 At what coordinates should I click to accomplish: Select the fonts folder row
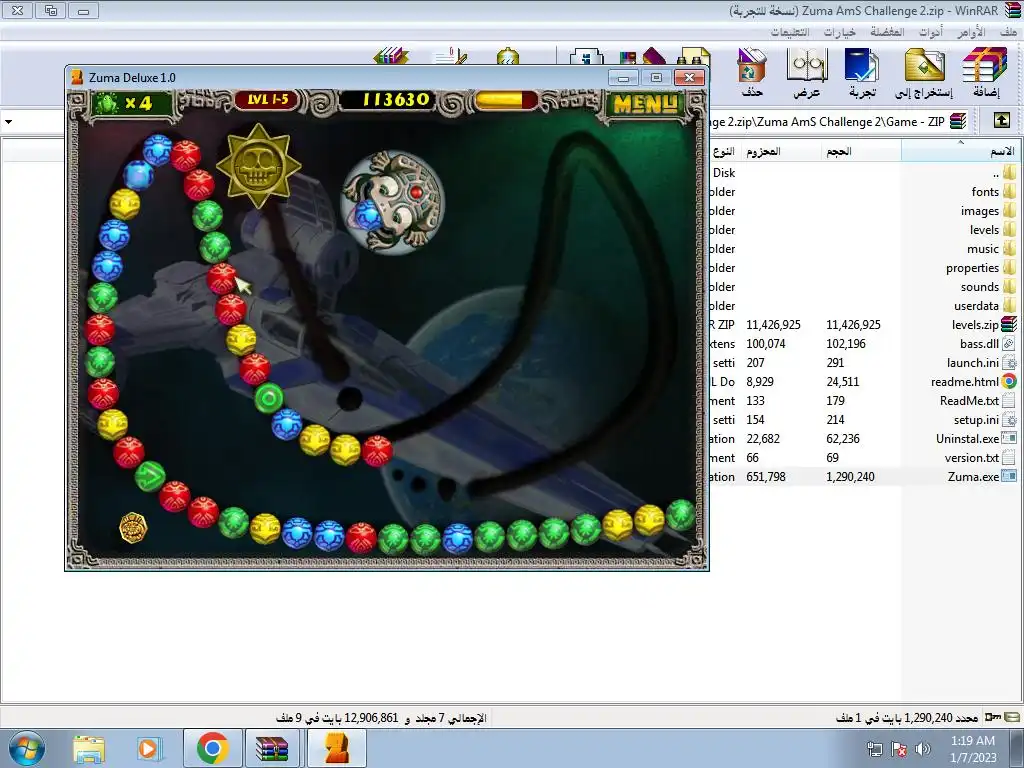coord(865,191)
